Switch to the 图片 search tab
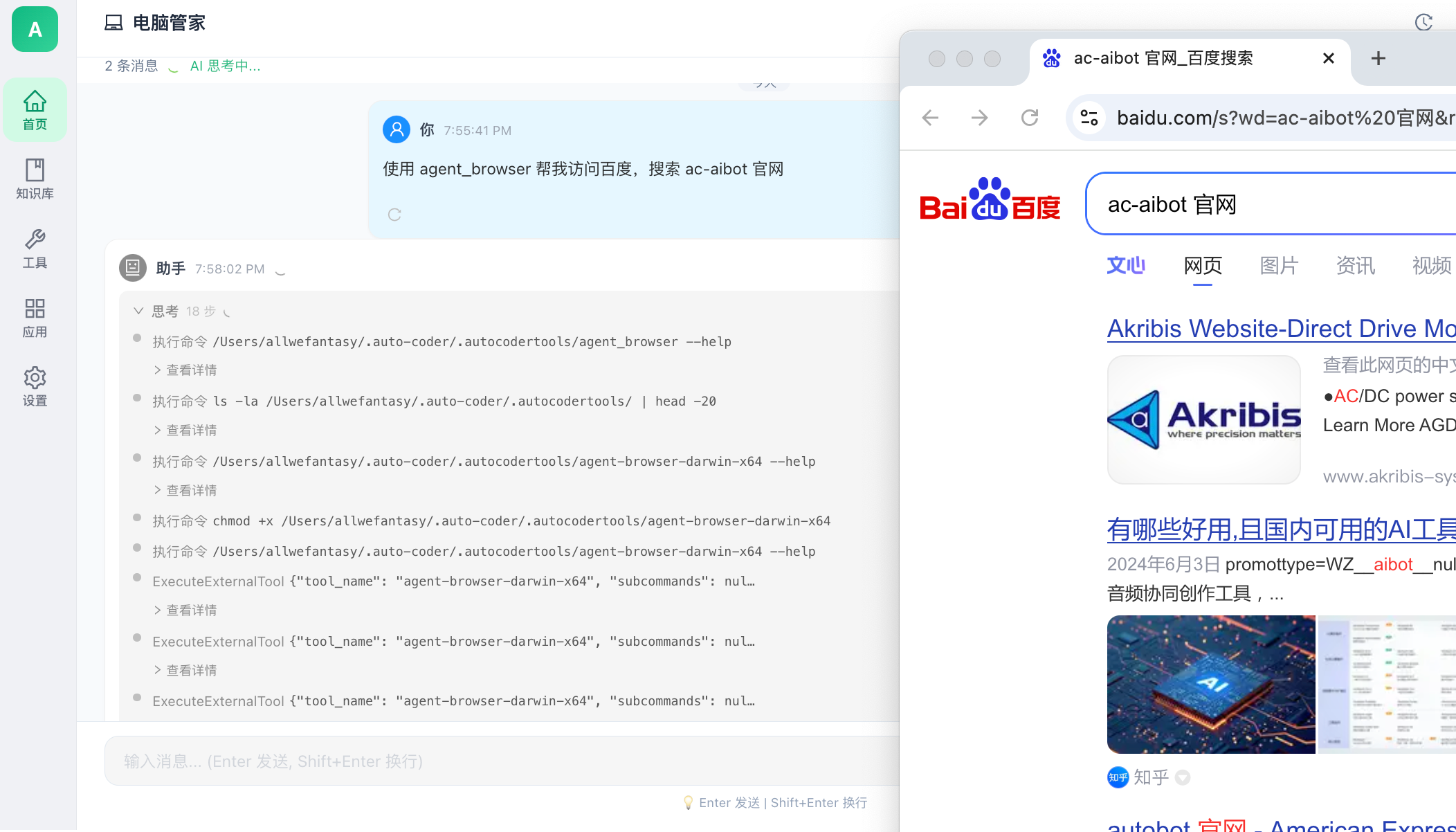 click(1278, 266)
